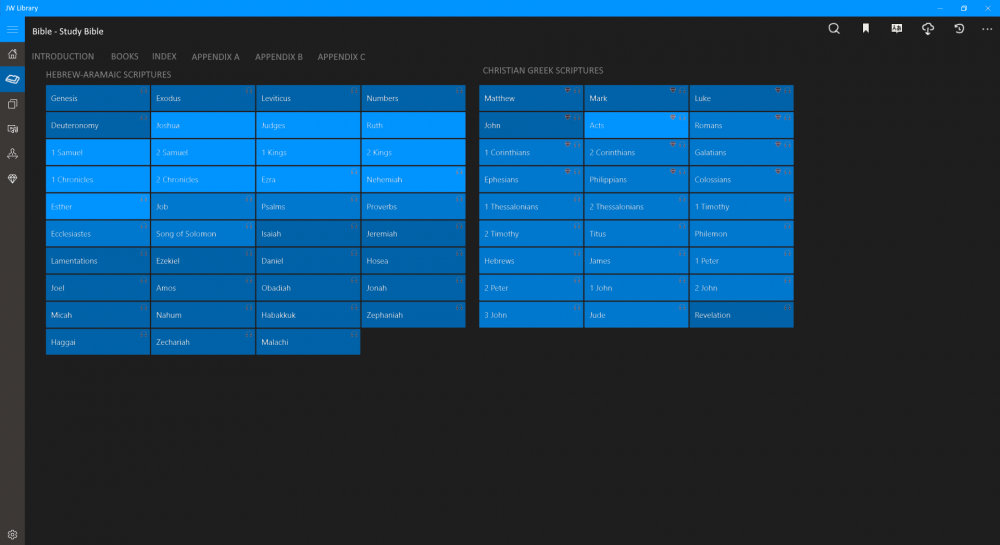This screenshot has height=545, width=1000.
Task: Select the Bible icon in the sidebar
Action: 12,79
